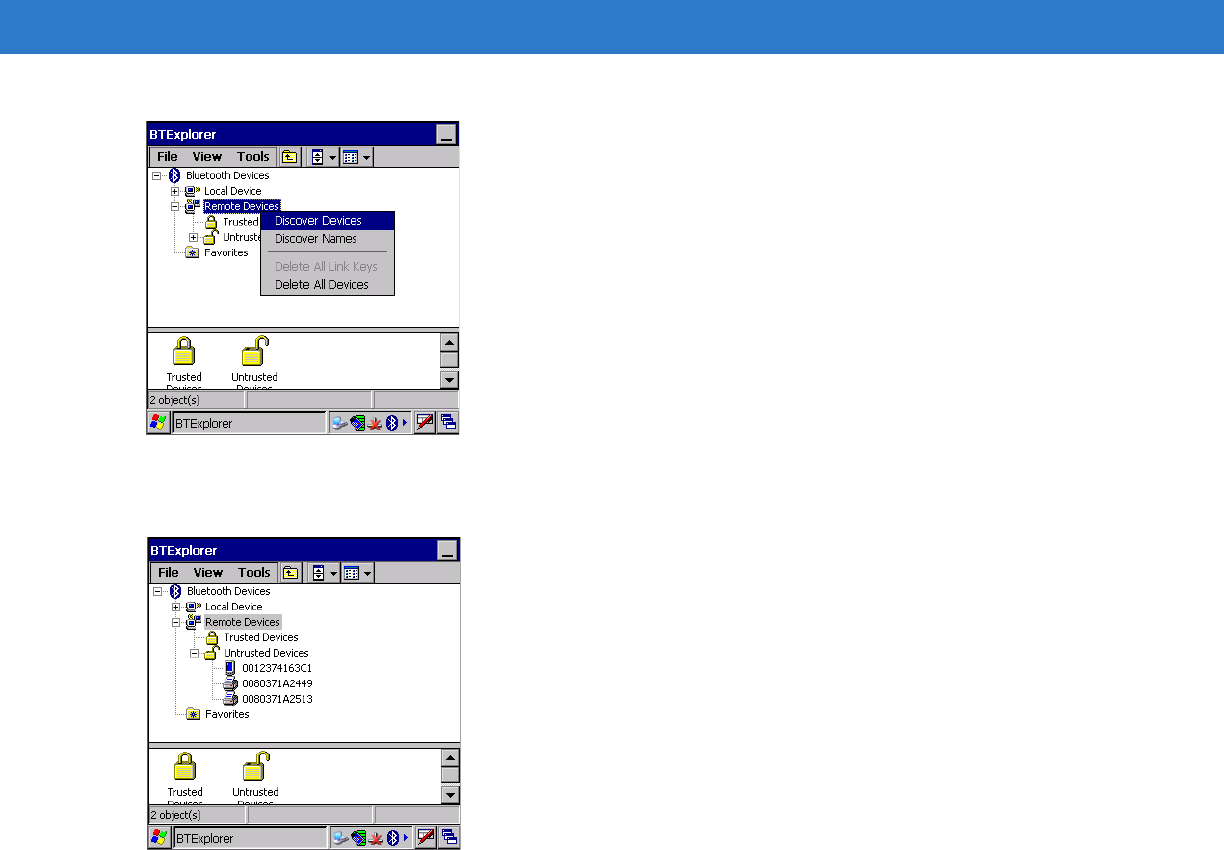Collapse Remote Devices node in context-menu window
Viewport: 1224px width, 850px height.
pyautogui.click(x=175, y=206)
